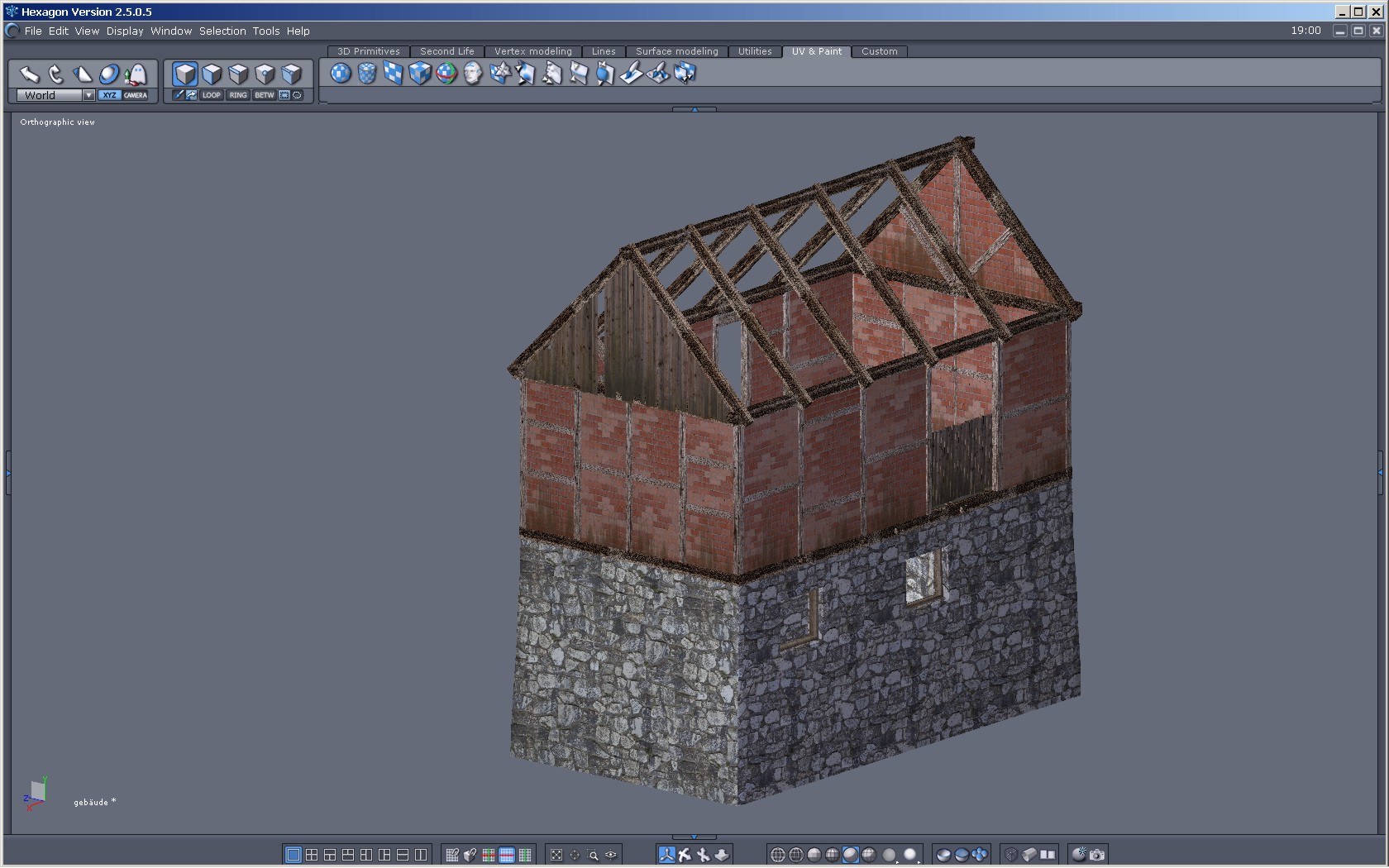Click the cylinder UV mapping icon
Screen dimensions: 1389x868
click(x=367, y=74)
